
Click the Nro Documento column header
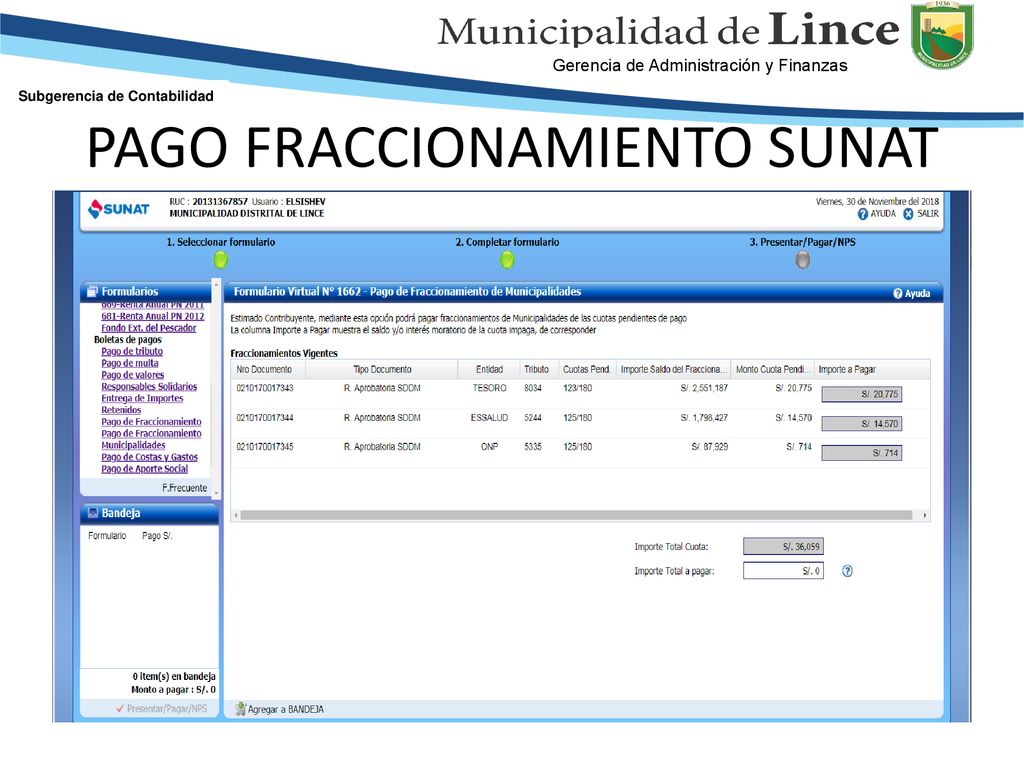[268, 370]
